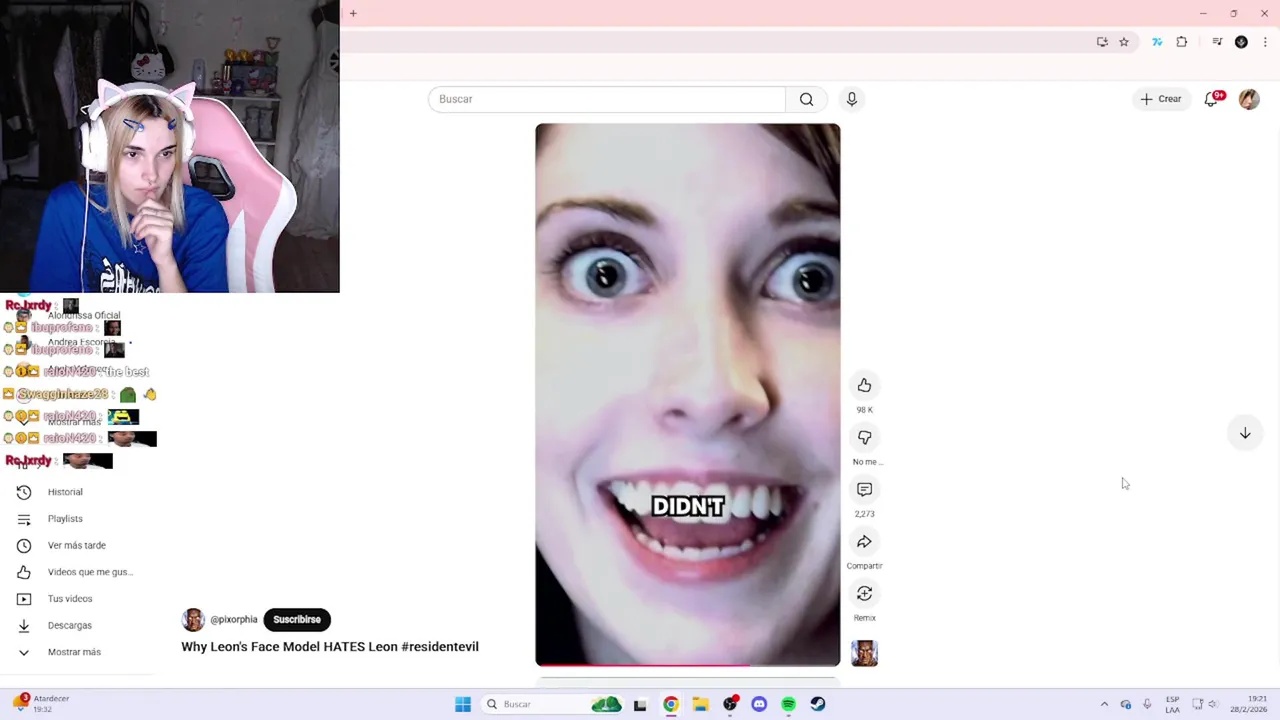Open the Atardecer weather widget
The height and width of the screenshot is (720, 1280).
click(40, 704)
